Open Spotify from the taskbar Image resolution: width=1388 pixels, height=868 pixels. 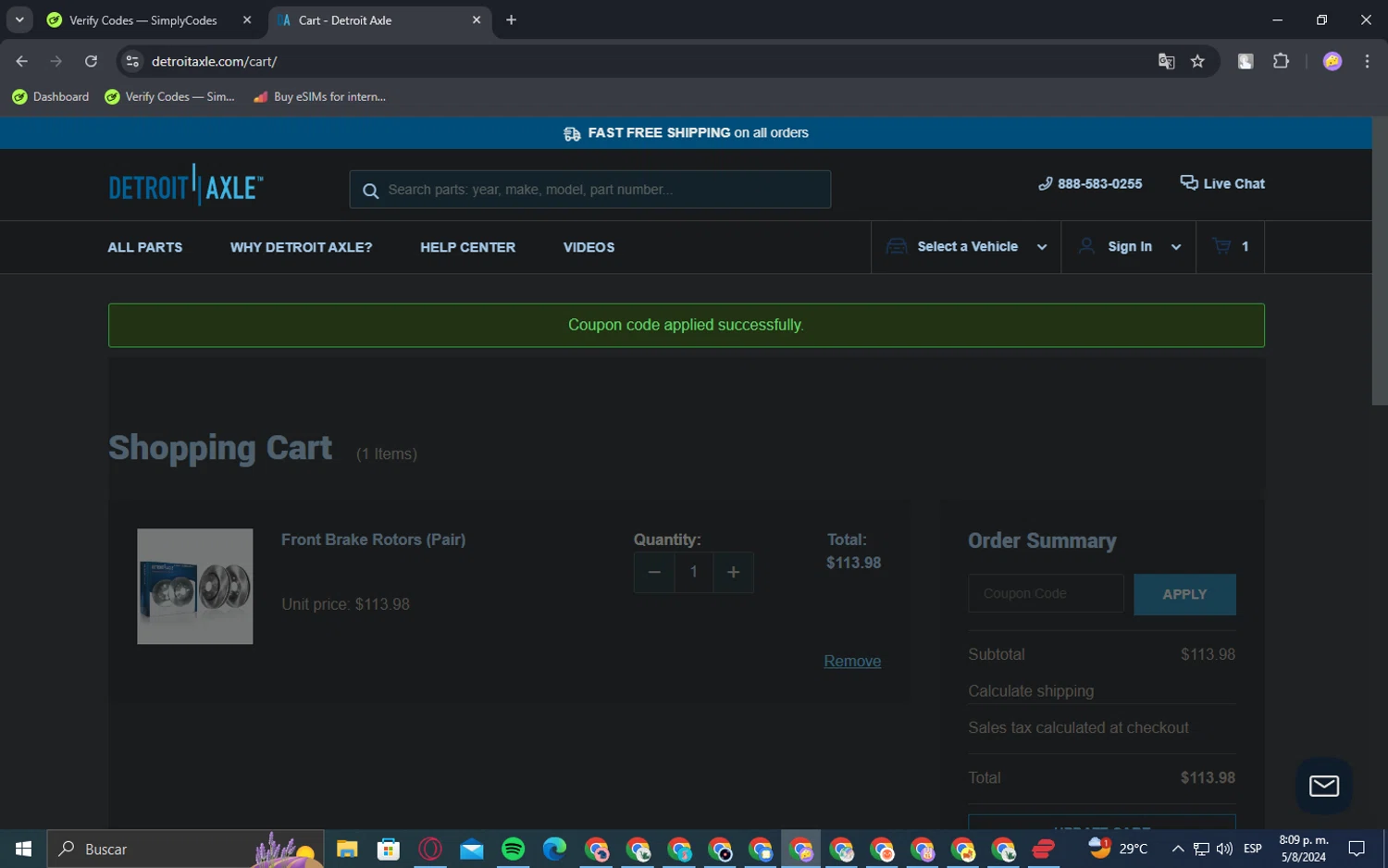coord(513,849)
